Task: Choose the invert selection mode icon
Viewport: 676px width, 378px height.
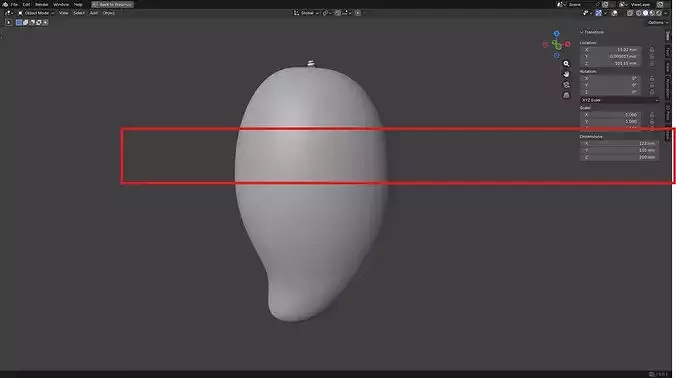Action: [x=38, y=22]
